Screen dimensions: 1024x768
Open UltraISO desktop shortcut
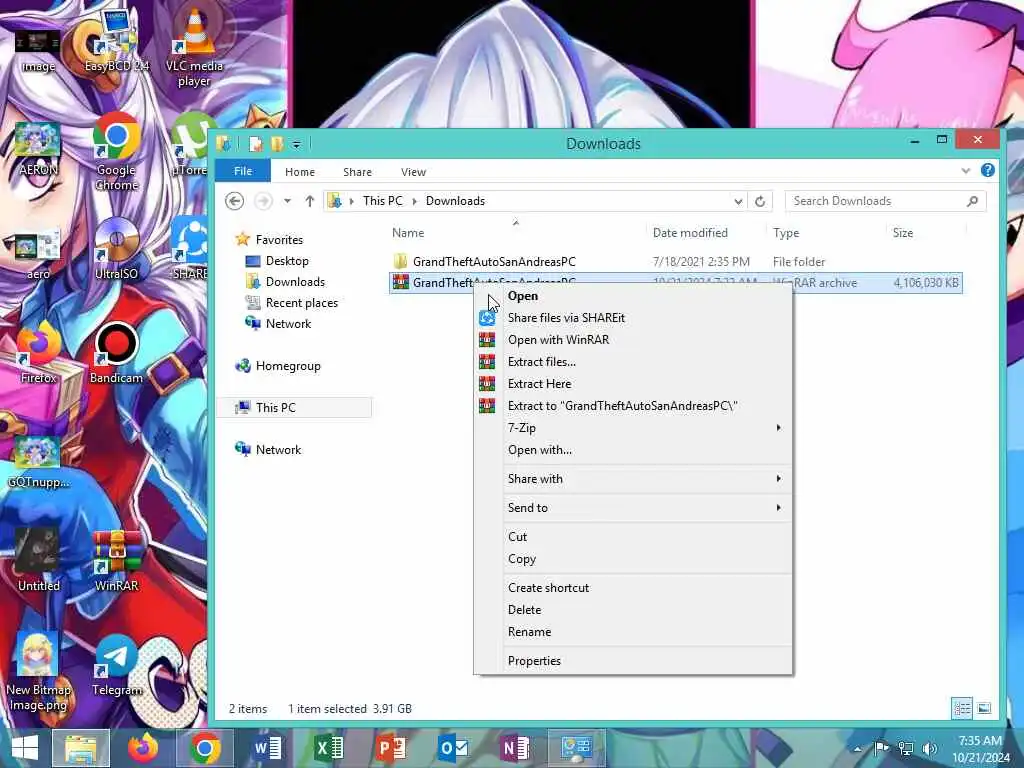point(116,248)
